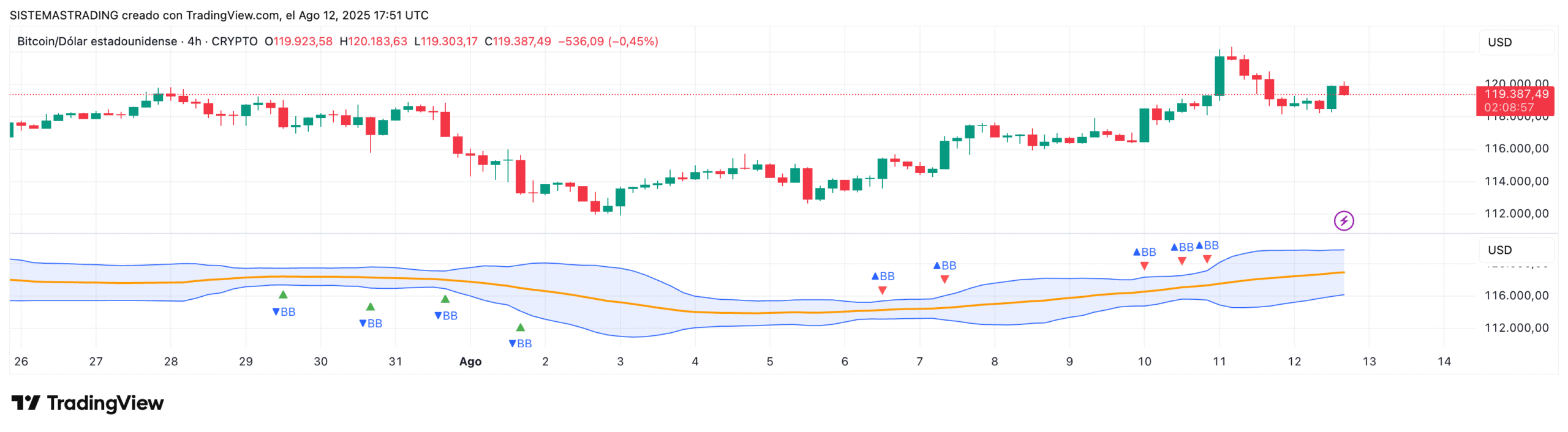Image resolution: width=1568 pixels, height=432 pixels.
Task: Click the lowest ▼BB marker near Ago 1
Action: [x=520, y=343]
